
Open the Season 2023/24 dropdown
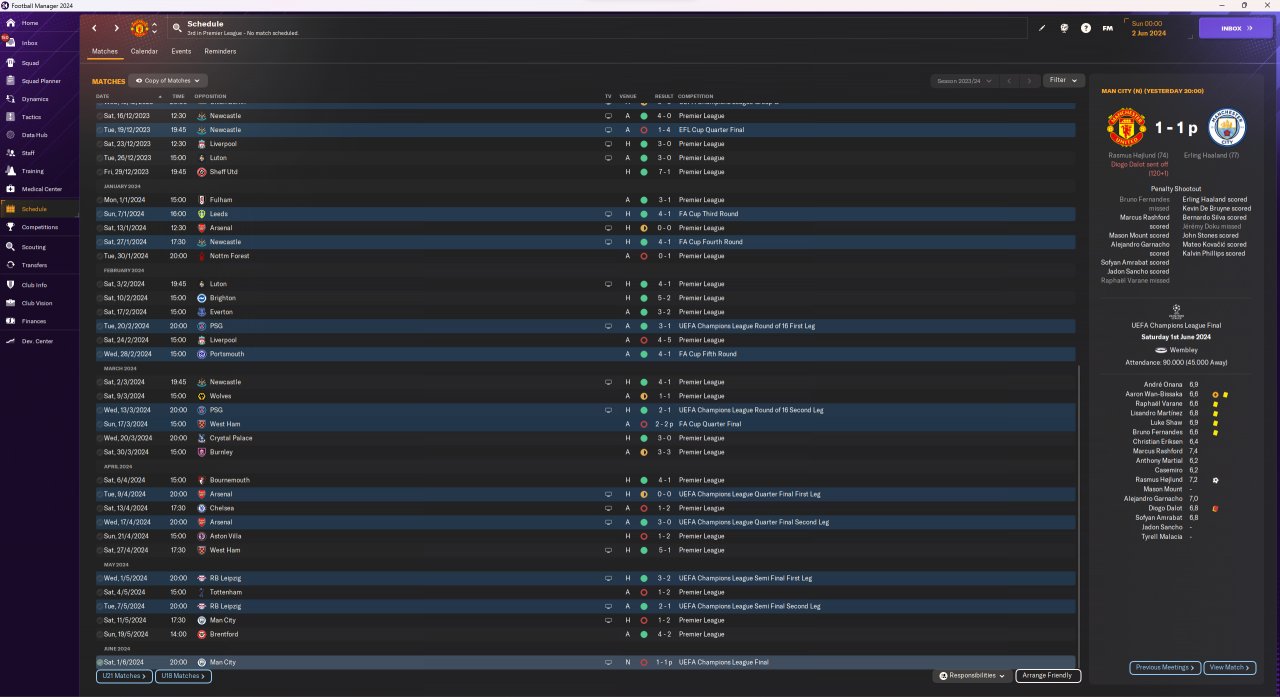(x=963, y=80)
